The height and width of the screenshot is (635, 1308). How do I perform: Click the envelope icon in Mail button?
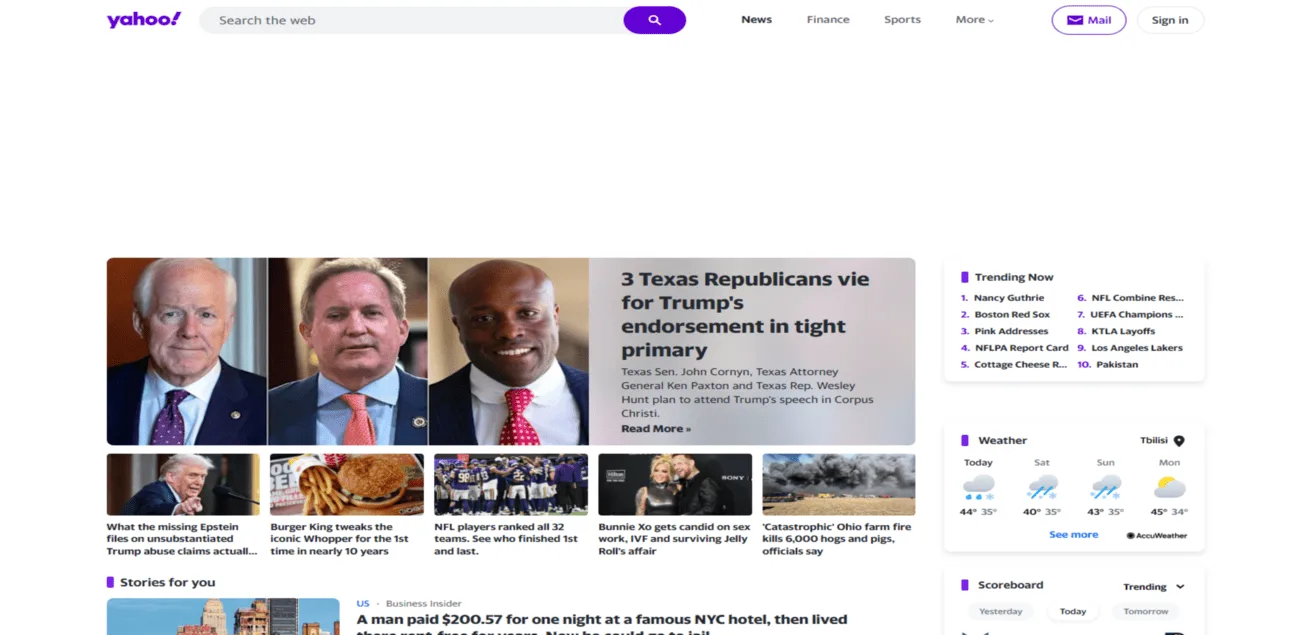click(1075, 20)
